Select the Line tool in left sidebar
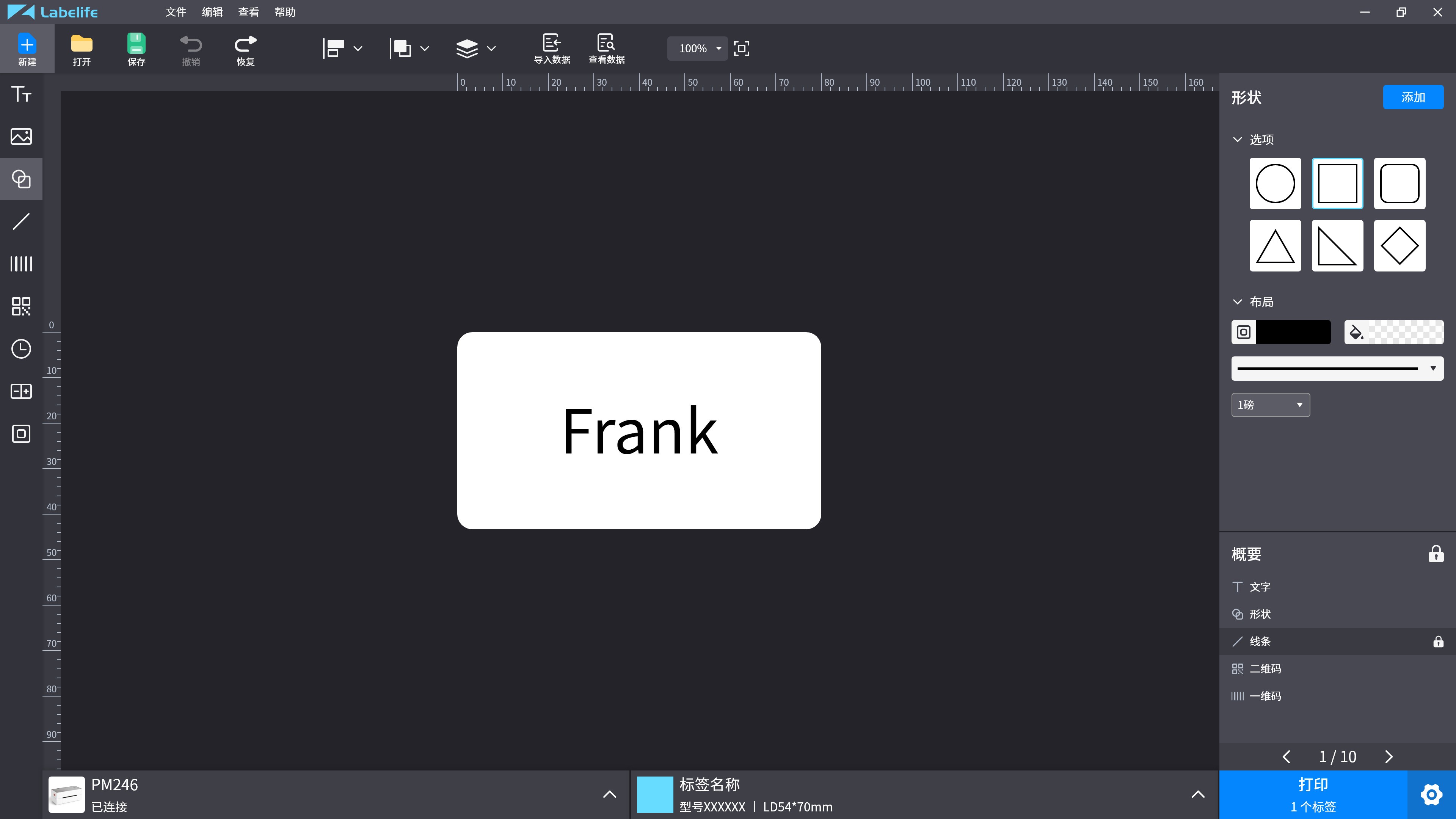The height and width of the screenshot is (819, 1456). pyautogui.click(x=21, y=221)
